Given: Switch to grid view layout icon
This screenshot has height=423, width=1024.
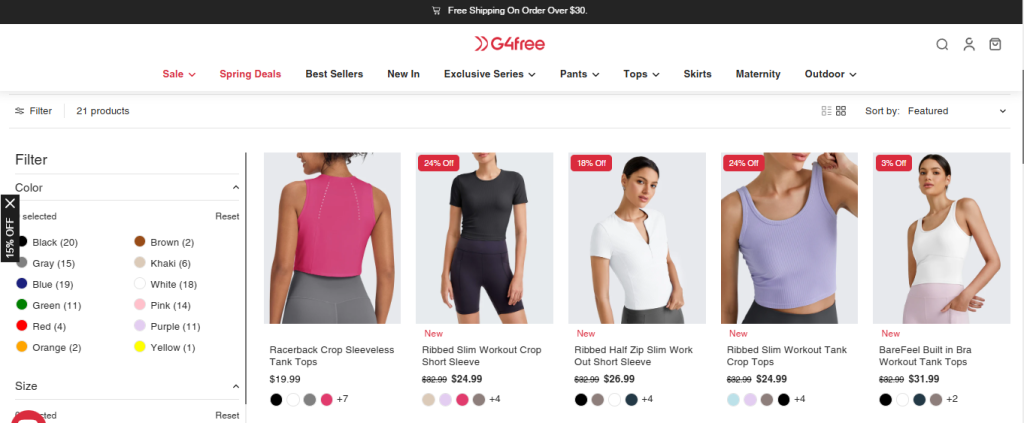Looking at the screenshot, I should [x=840, y=111].
